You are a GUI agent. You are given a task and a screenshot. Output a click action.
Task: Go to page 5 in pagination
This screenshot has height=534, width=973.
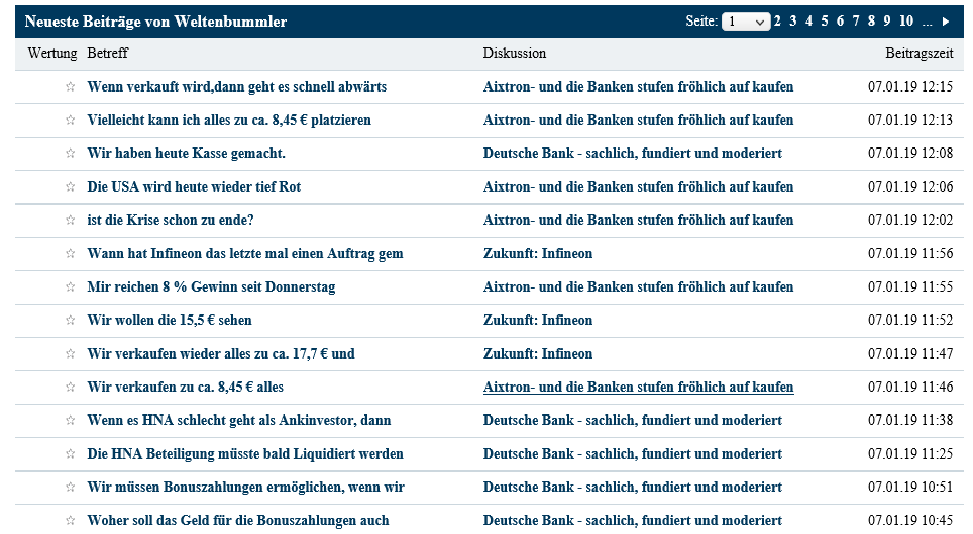tap(825, 21)
